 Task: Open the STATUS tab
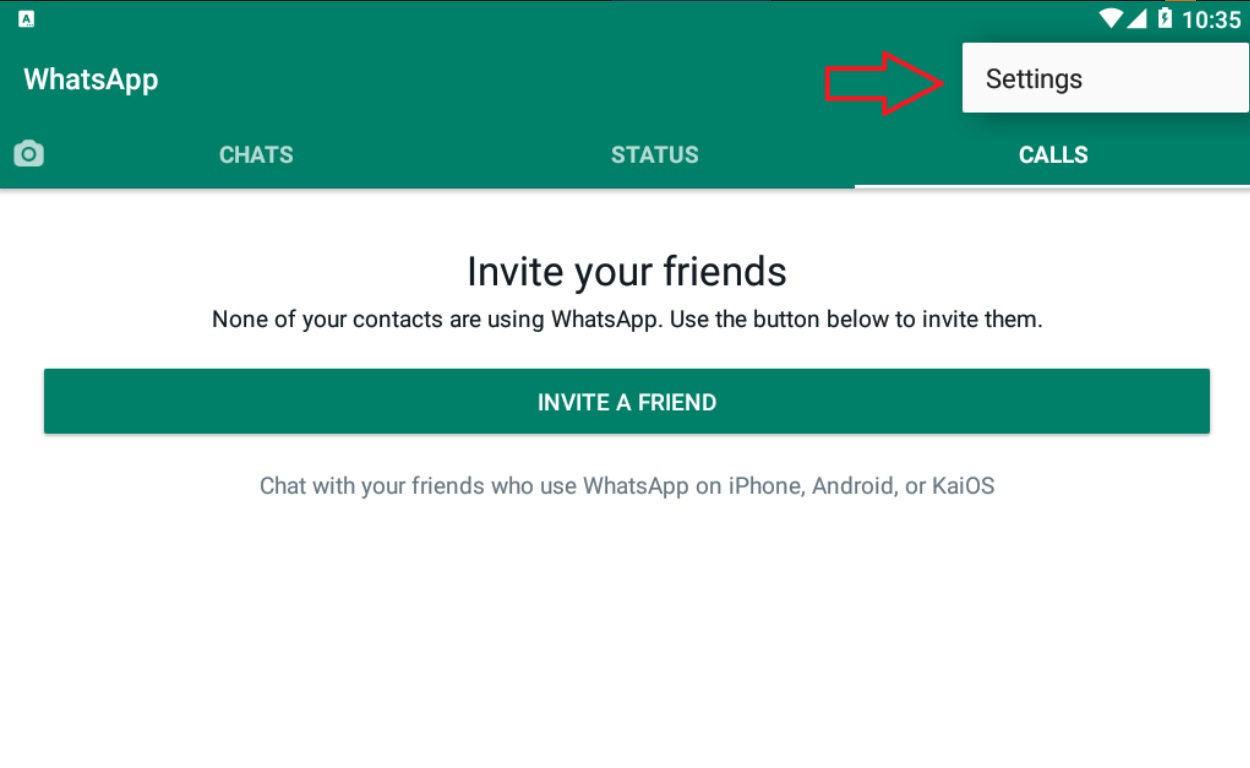coord(654,154)
